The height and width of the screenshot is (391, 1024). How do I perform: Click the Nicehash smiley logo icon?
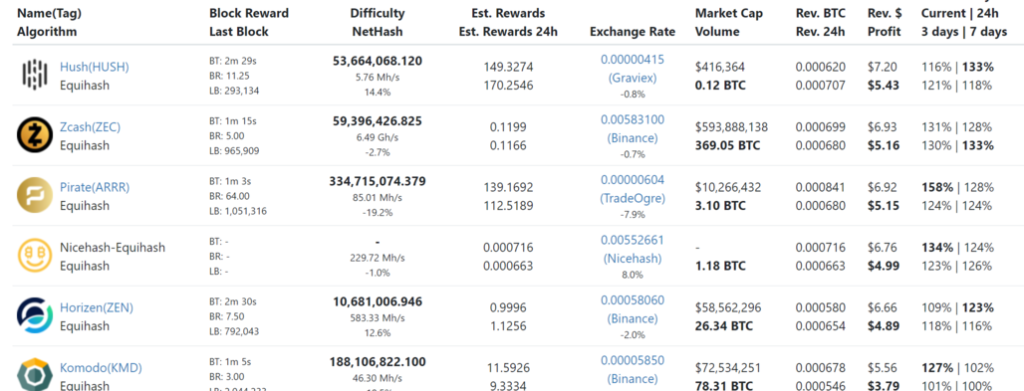click(34, 256)
